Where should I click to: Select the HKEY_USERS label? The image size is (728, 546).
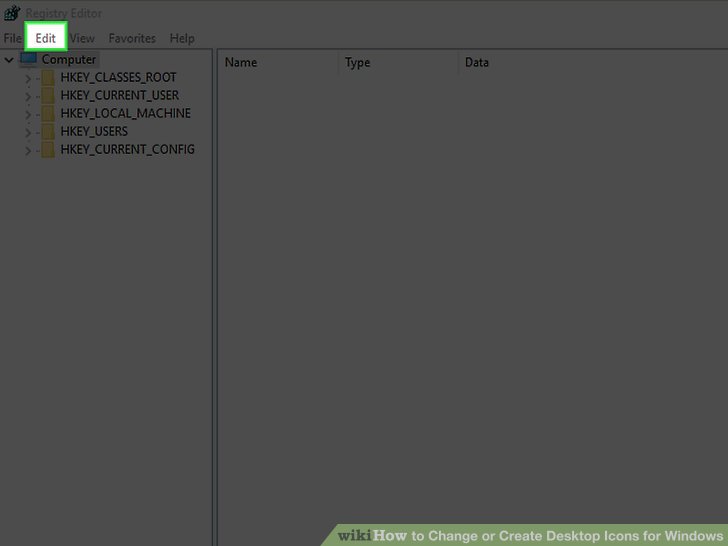point(94,131)
